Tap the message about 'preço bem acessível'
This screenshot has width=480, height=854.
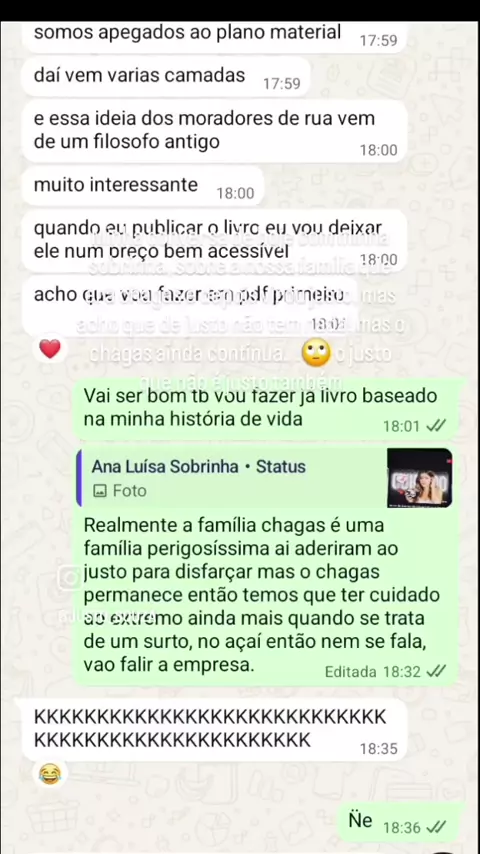click(x=214, y=241)
